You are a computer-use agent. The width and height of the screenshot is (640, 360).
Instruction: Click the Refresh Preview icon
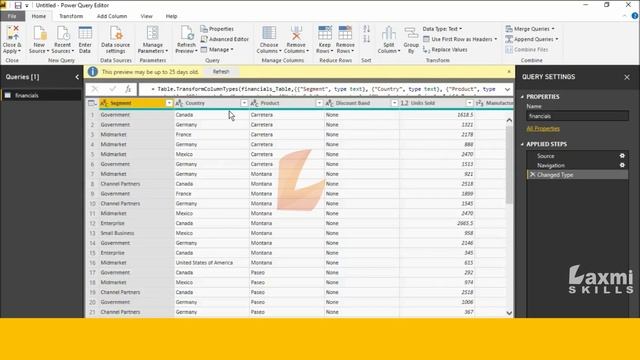tap(187, 33)
